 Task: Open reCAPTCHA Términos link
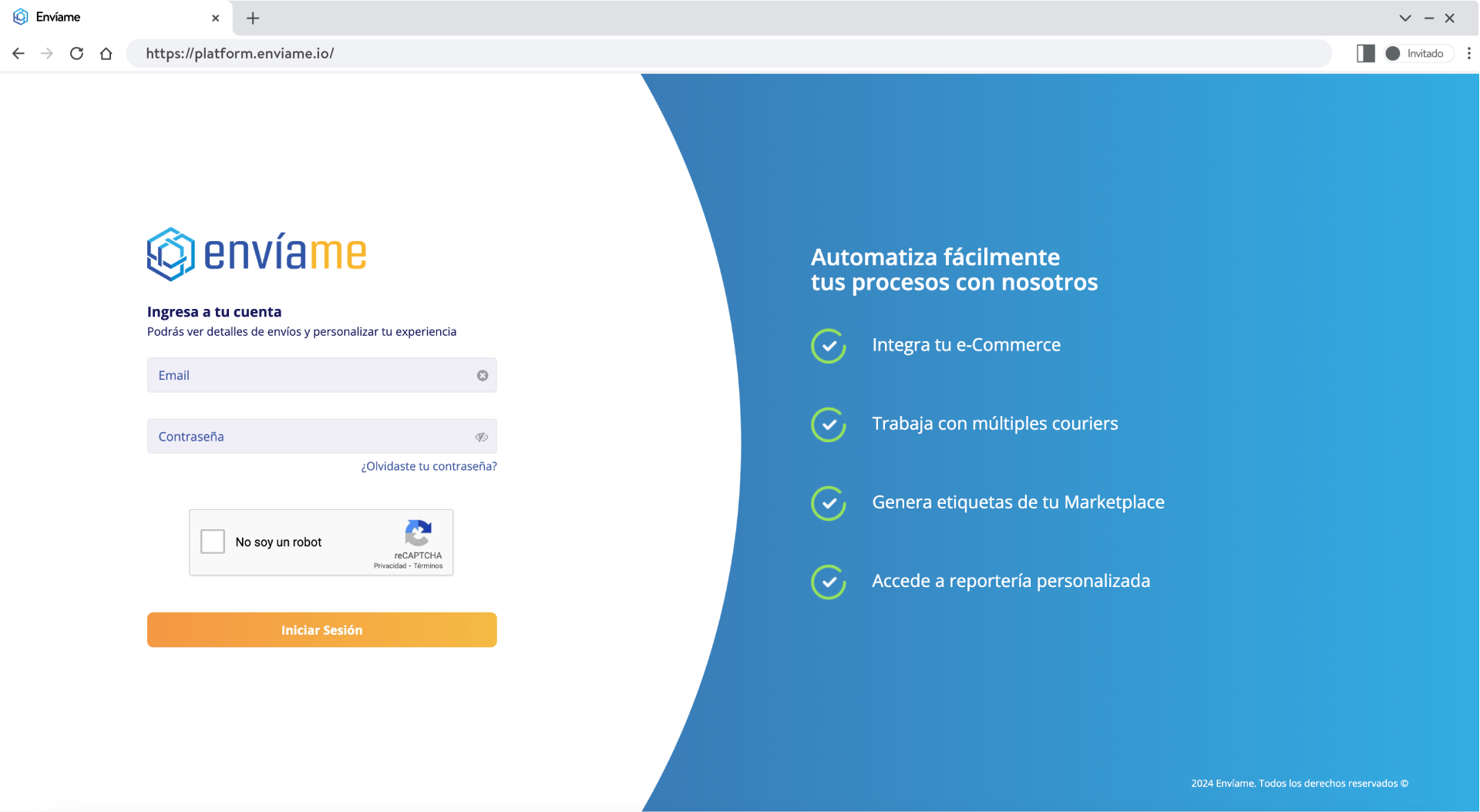[x=428, y=565]
